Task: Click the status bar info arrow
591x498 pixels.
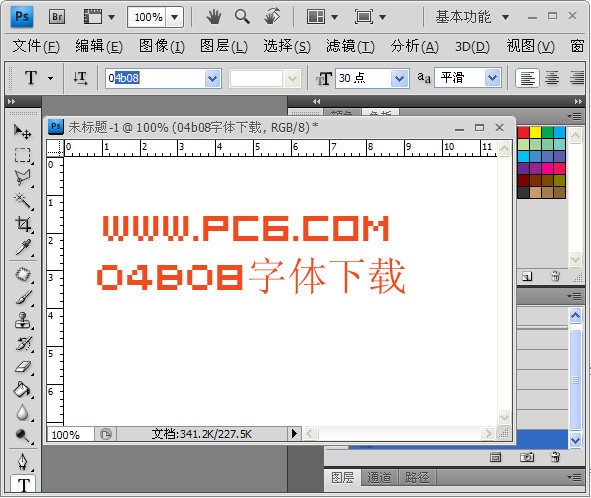Action: tap(294, 434)
